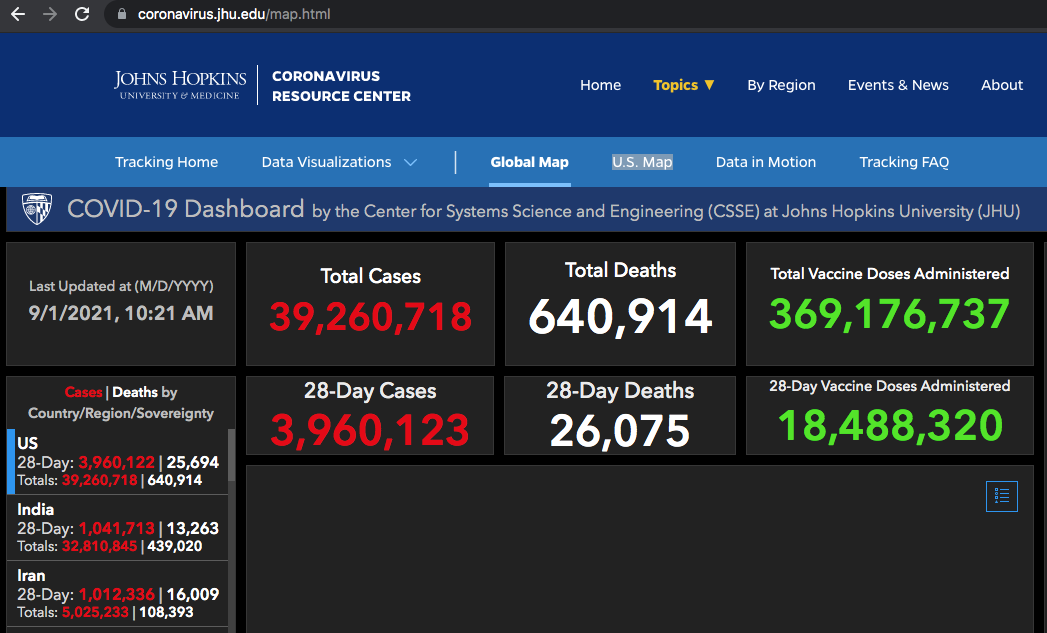Click Total Vaccine Doses value 369,176,737

coord(889,314)
